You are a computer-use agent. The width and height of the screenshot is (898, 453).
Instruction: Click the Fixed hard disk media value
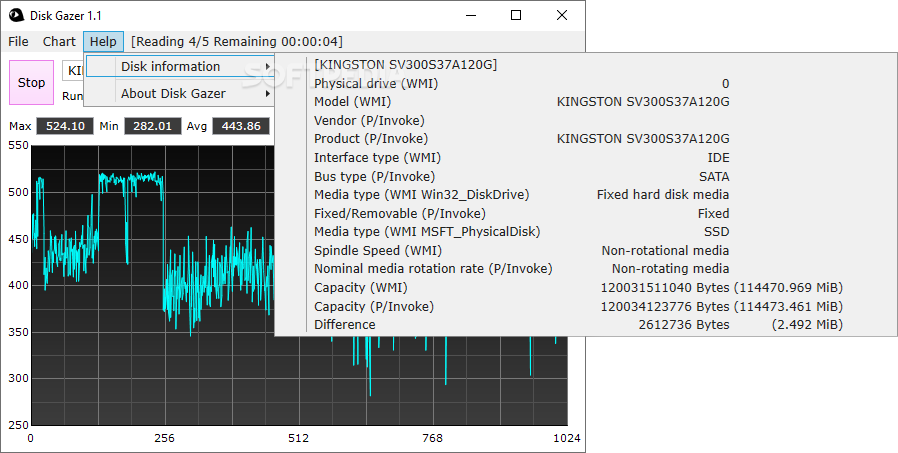663,195
